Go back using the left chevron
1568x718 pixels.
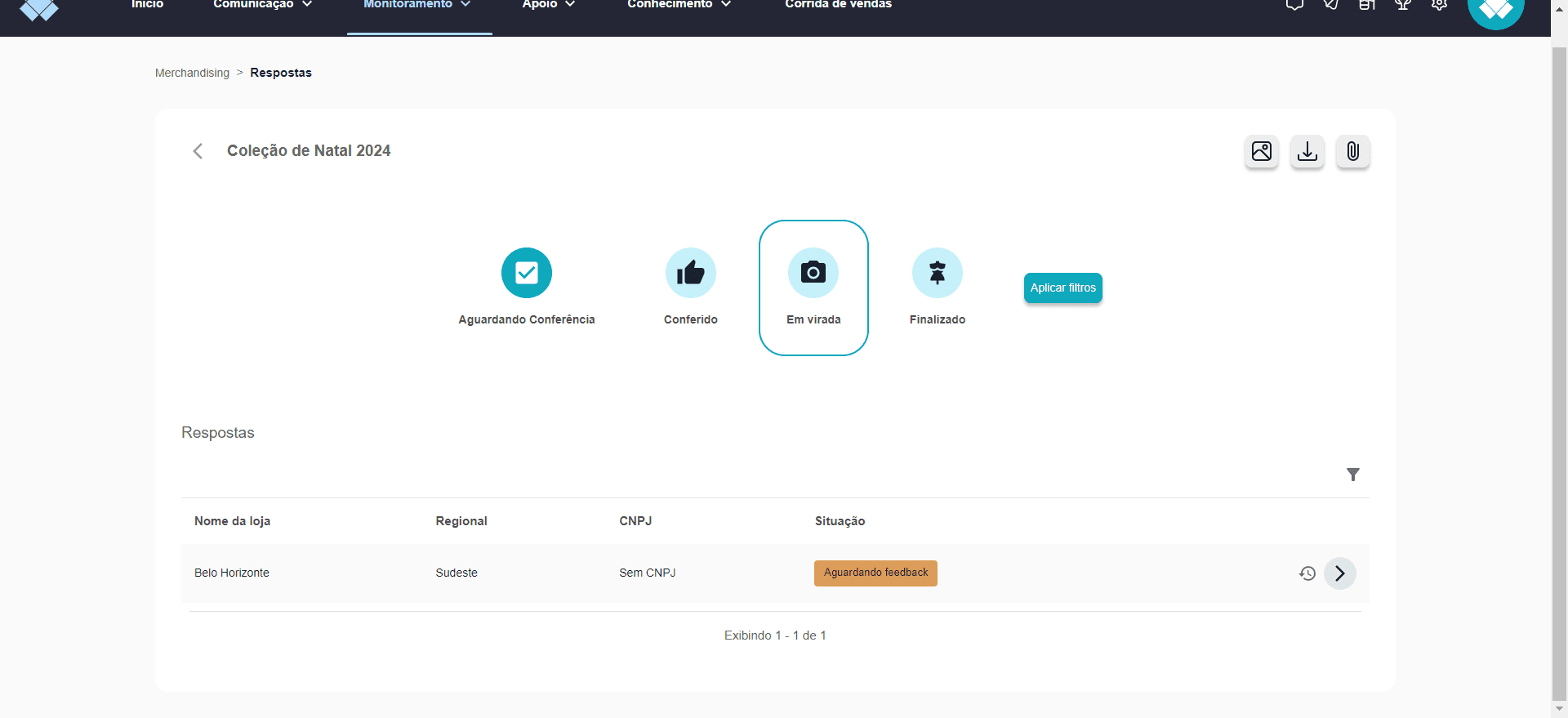click(198, 151)
